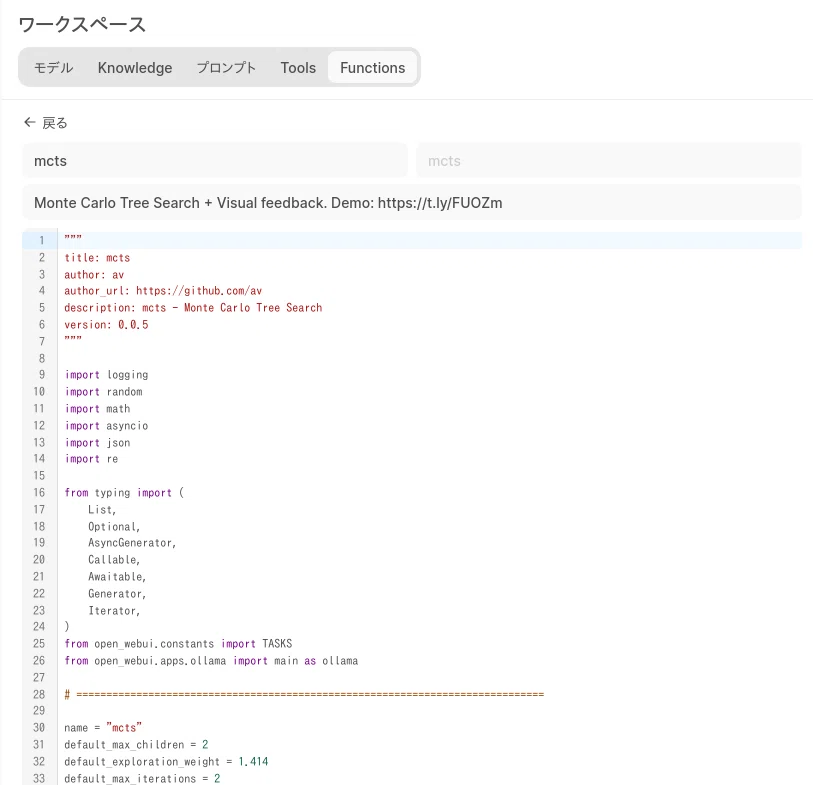The image size is (813, 785).
Task: Click the 'default_max_children = 2' line
Action: point(136,745)
